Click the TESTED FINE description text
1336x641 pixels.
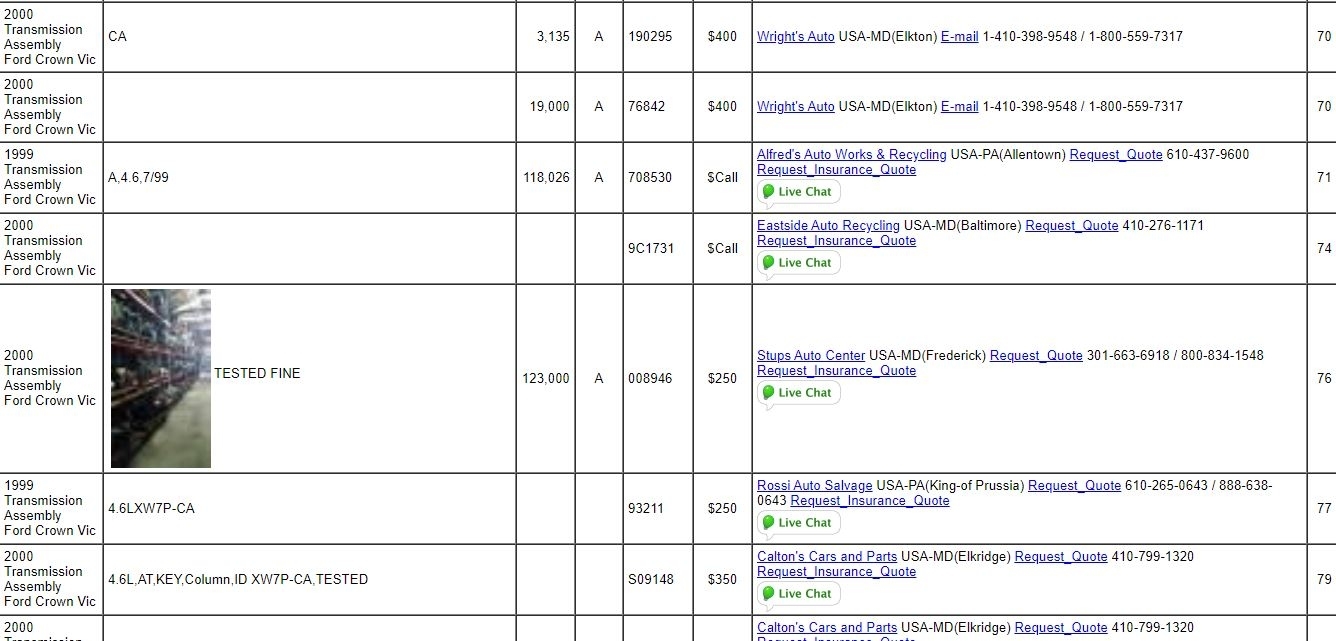coord(257,373)
